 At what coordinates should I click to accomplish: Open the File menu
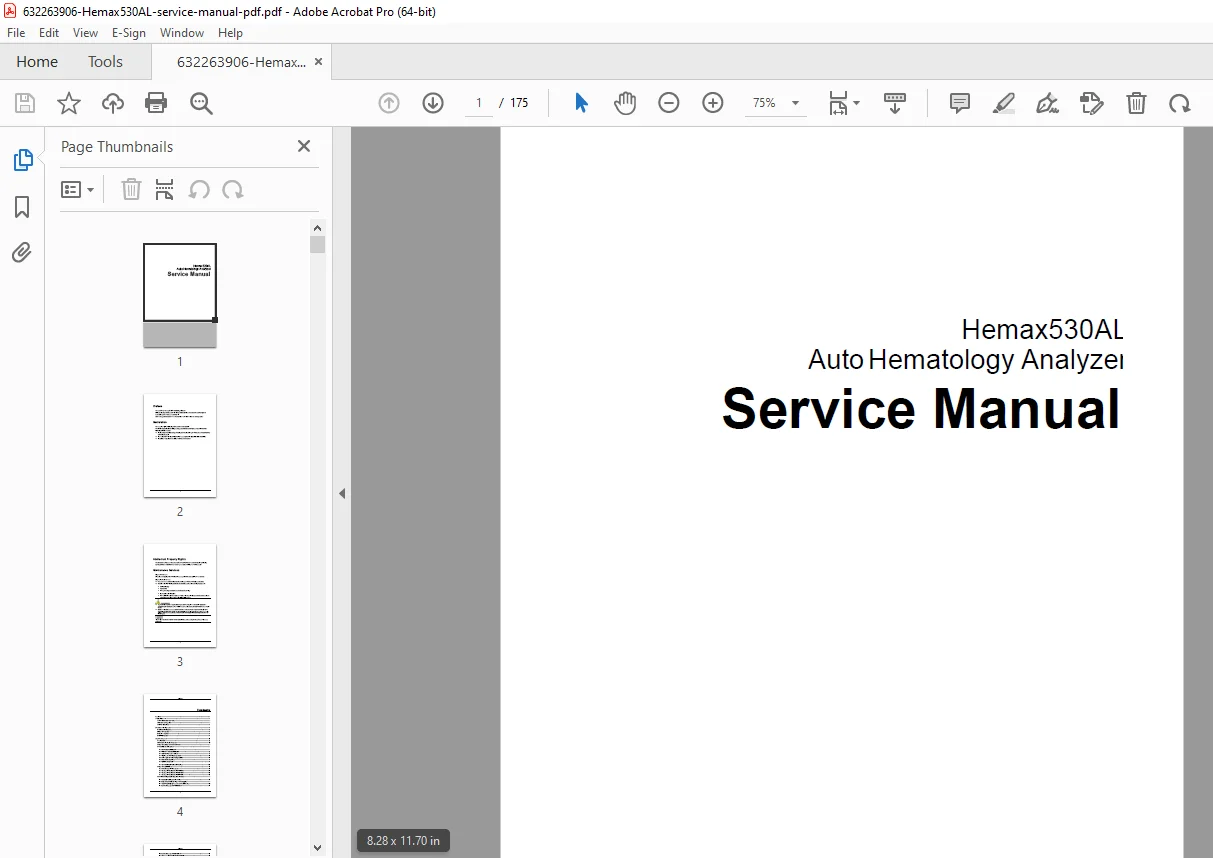16,33
